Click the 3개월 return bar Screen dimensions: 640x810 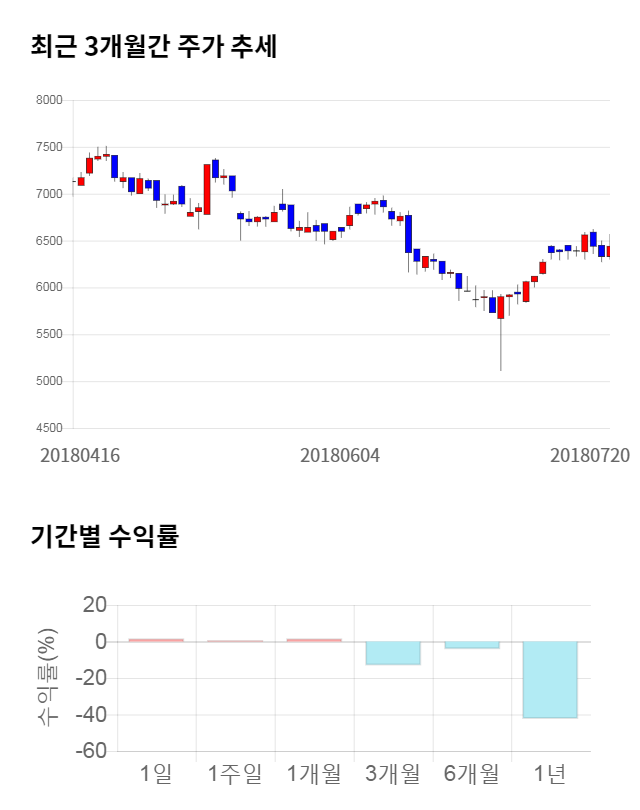pos(392,652)
